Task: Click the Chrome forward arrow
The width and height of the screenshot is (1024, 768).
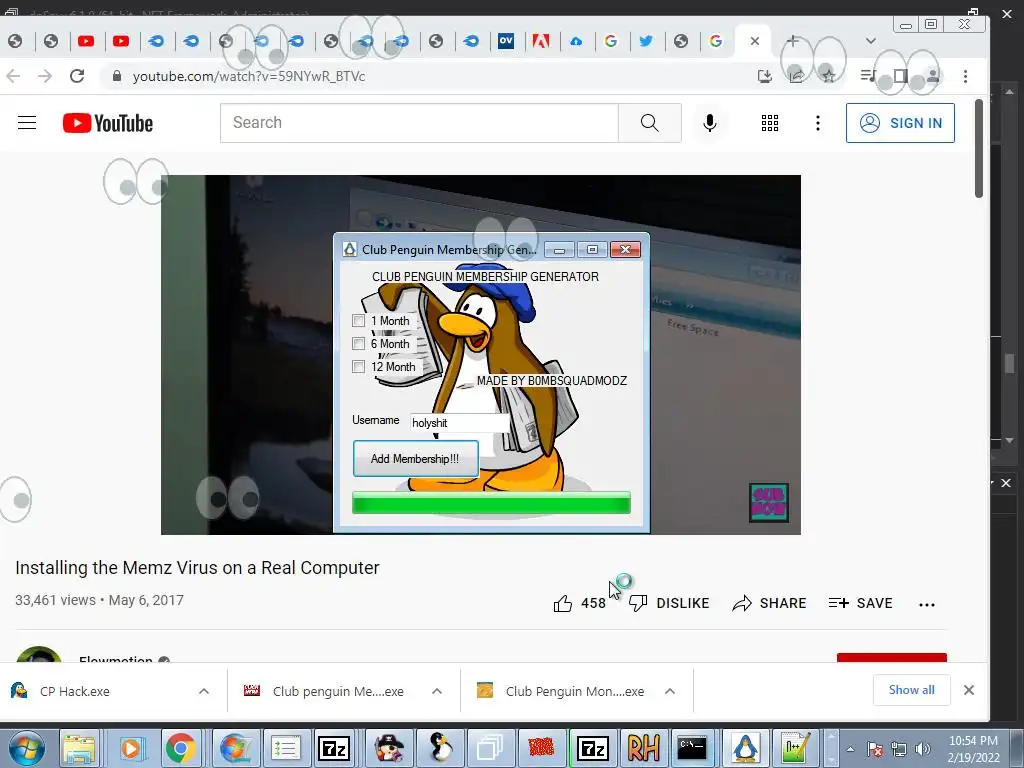Action: click(45, 76)
